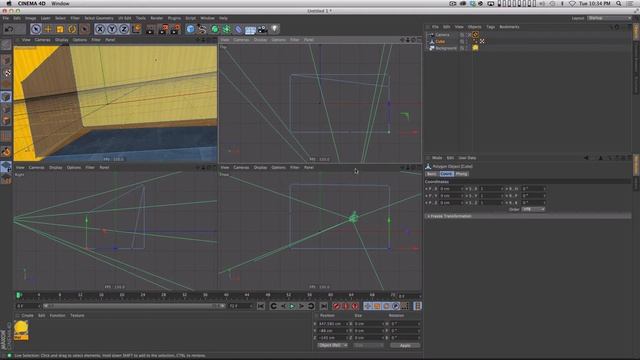
Task: Click the Floor environment icon
Action: coord(250,29)
